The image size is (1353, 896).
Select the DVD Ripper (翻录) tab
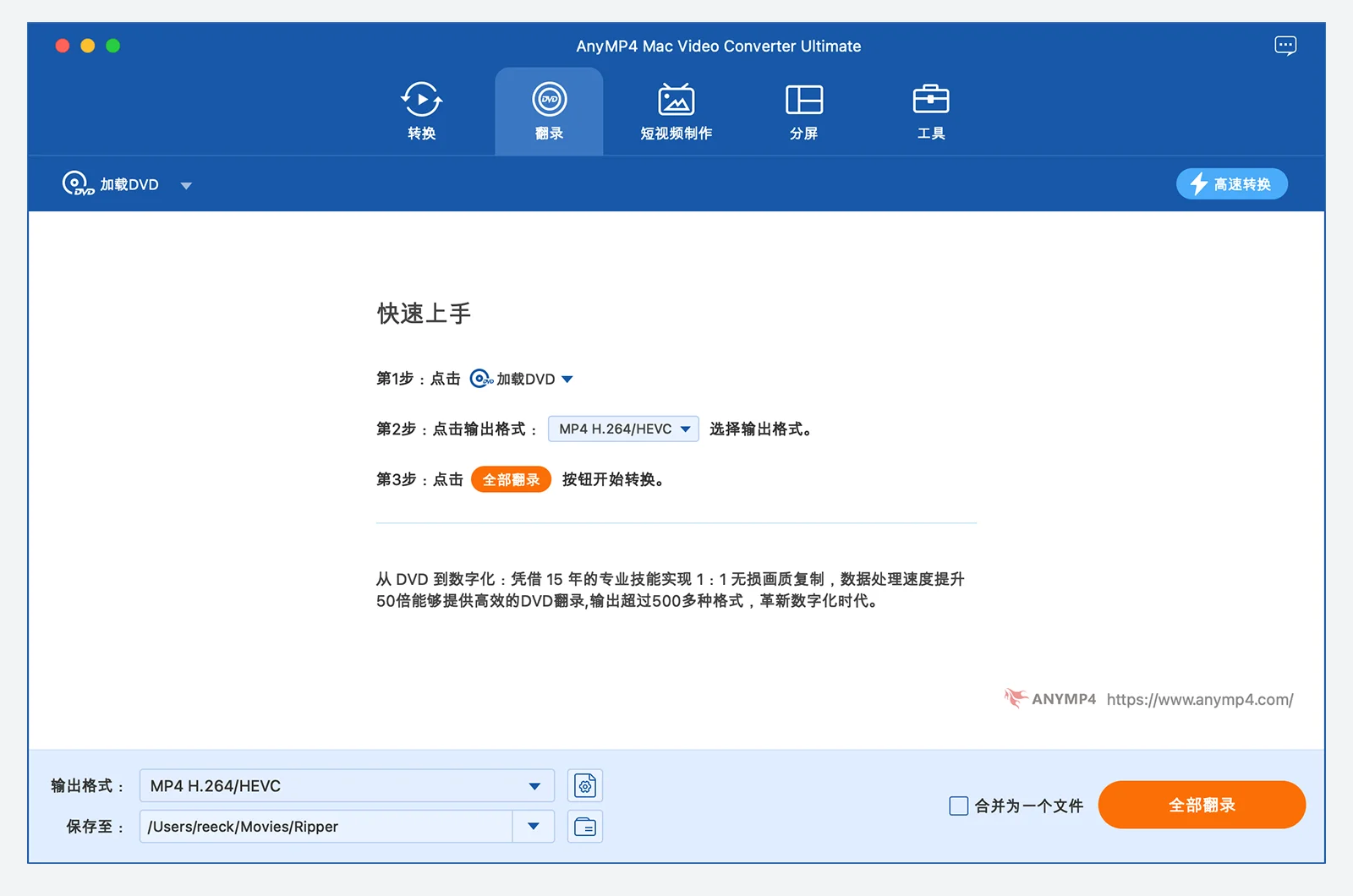(549, 111)
